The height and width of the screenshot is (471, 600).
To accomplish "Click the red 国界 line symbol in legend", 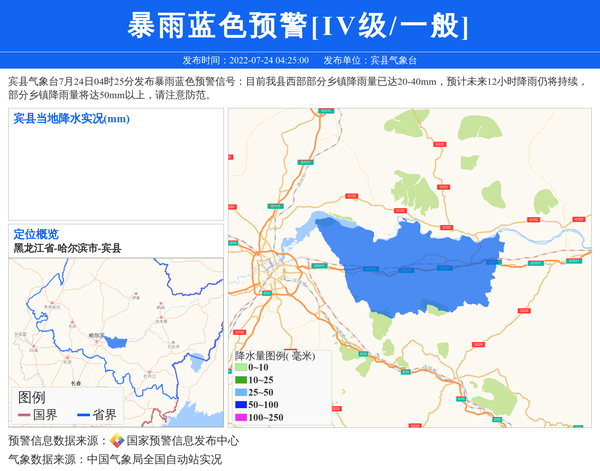I will 24,415.
